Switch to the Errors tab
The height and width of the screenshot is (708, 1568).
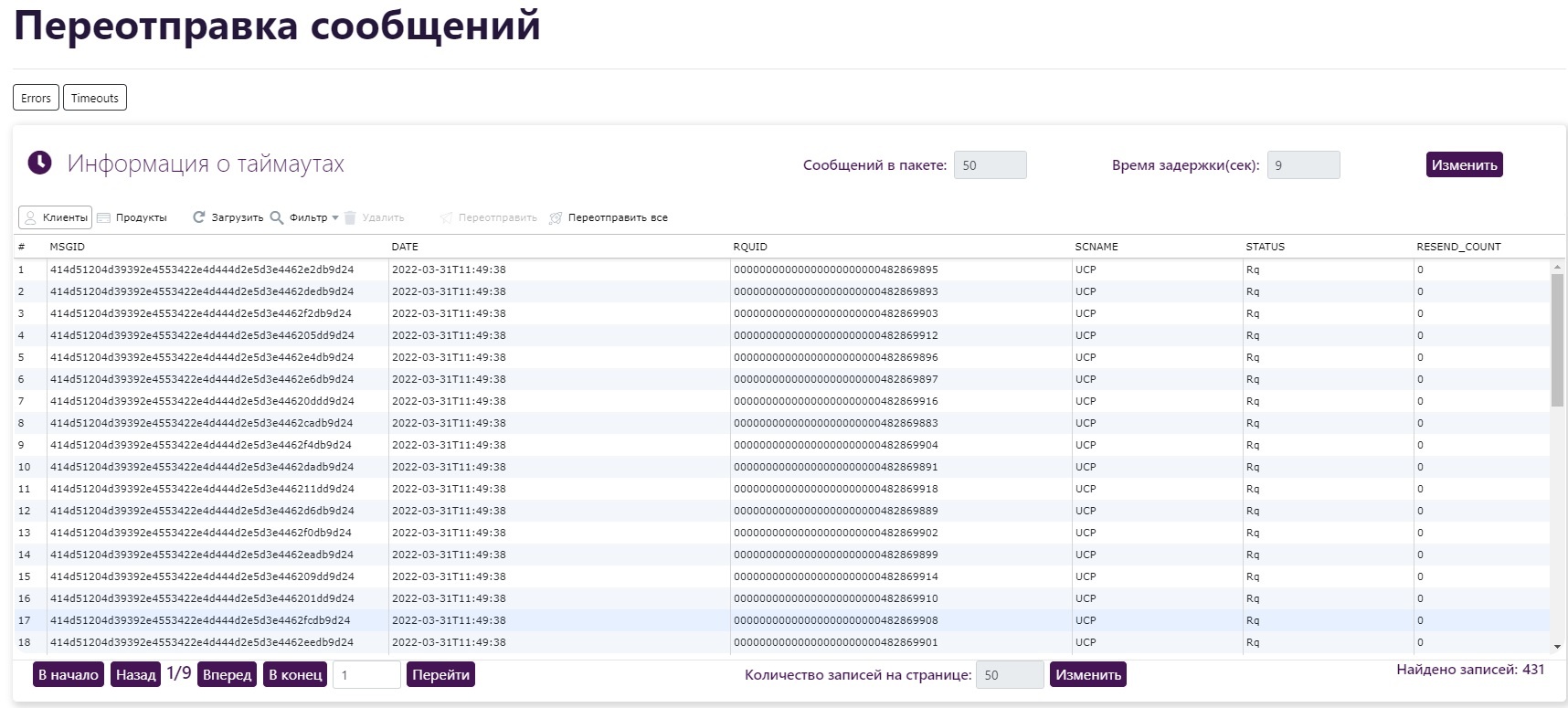[x=36, y=98]
